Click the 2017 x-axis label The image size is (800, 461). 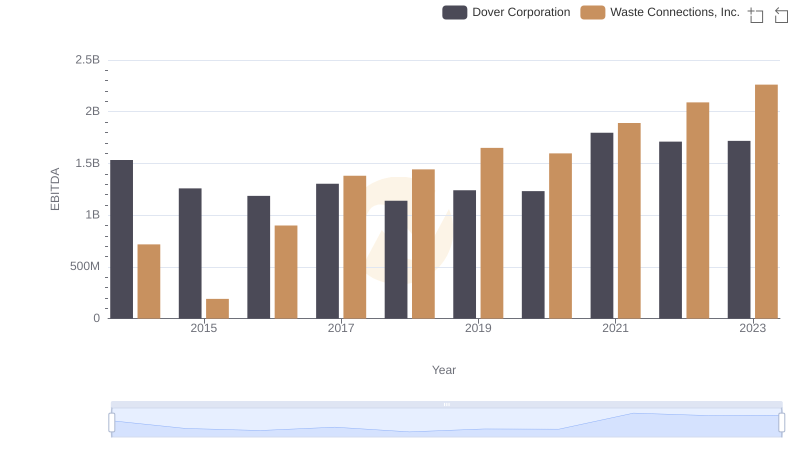341,328
